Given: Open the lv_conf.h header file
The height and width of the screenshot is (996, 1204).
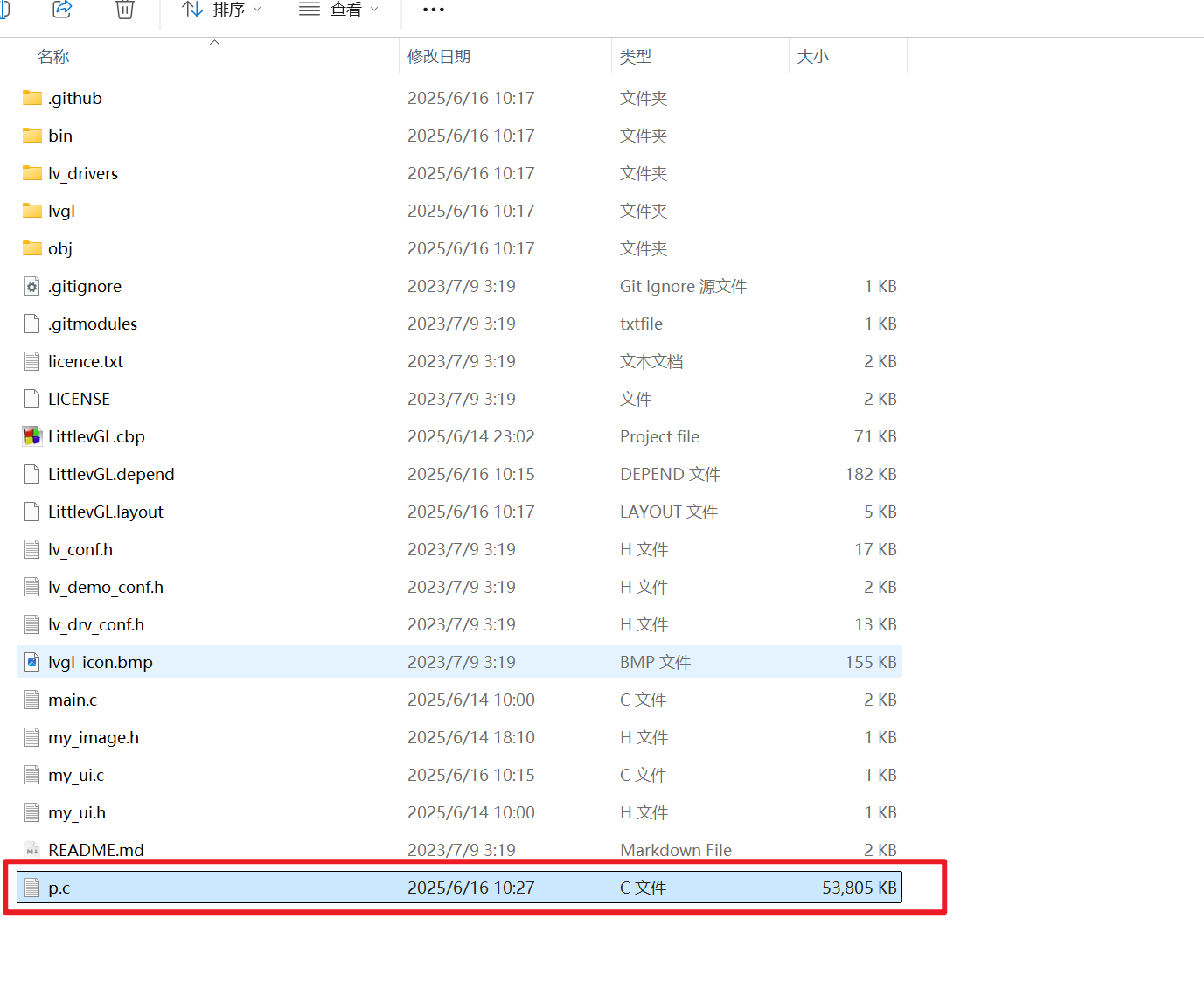Looking at the screenshot, I should 80,549.
